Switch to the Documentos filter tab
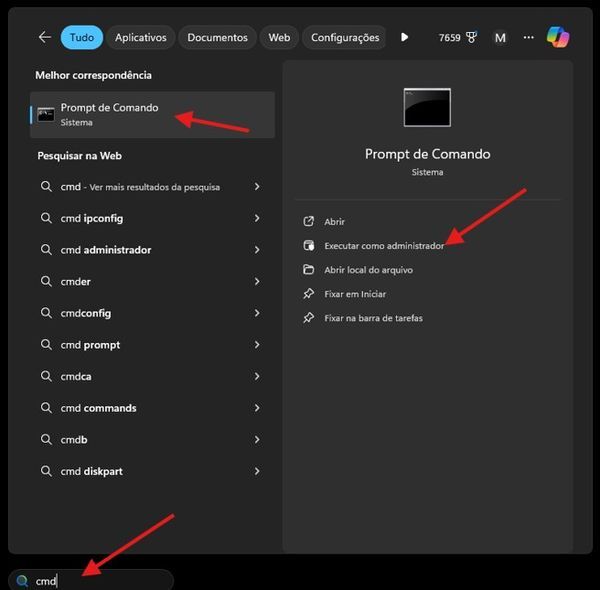 pos(217,38)
